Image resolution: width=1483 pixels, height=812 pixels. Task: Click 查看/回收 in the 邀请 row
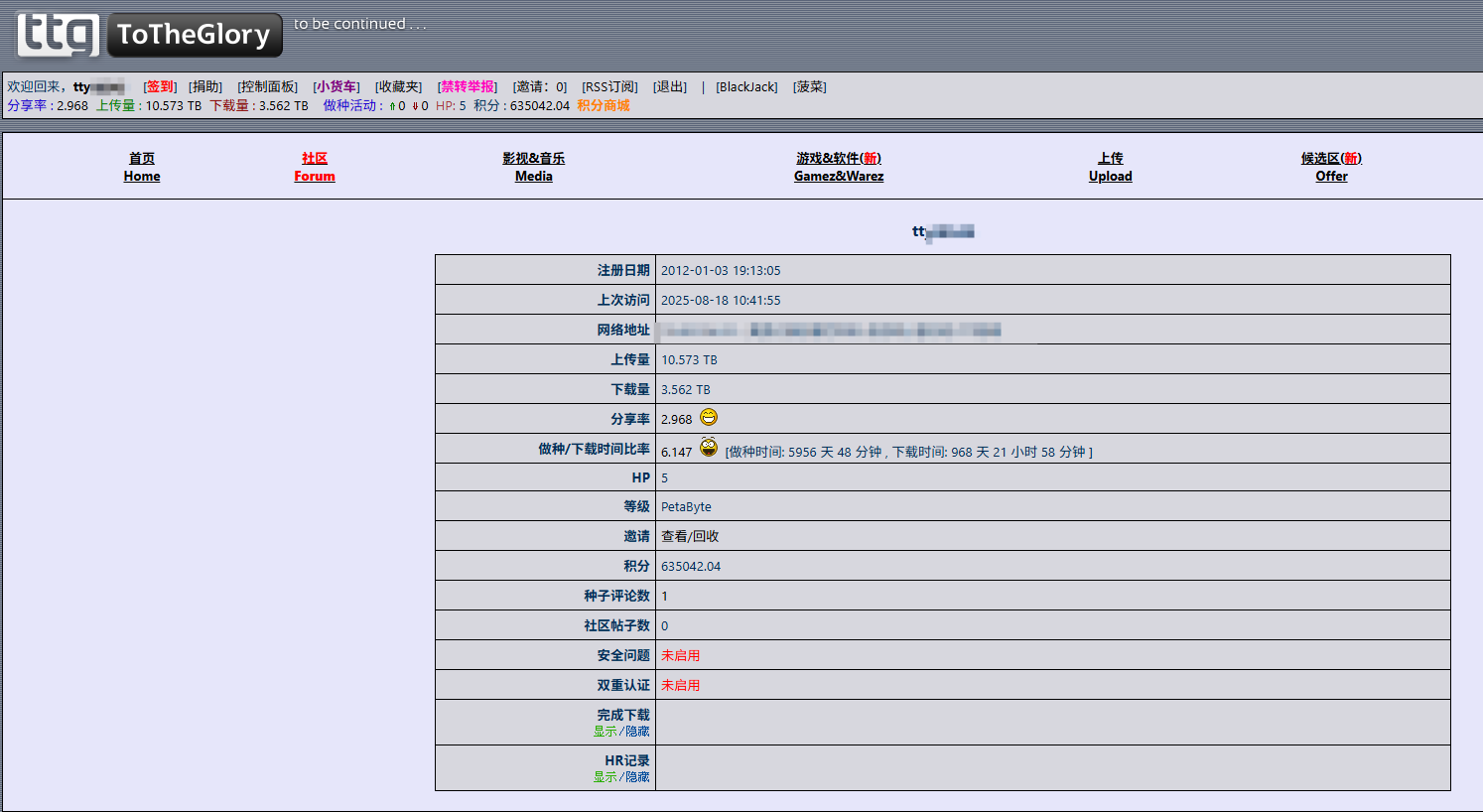(690, 536)
